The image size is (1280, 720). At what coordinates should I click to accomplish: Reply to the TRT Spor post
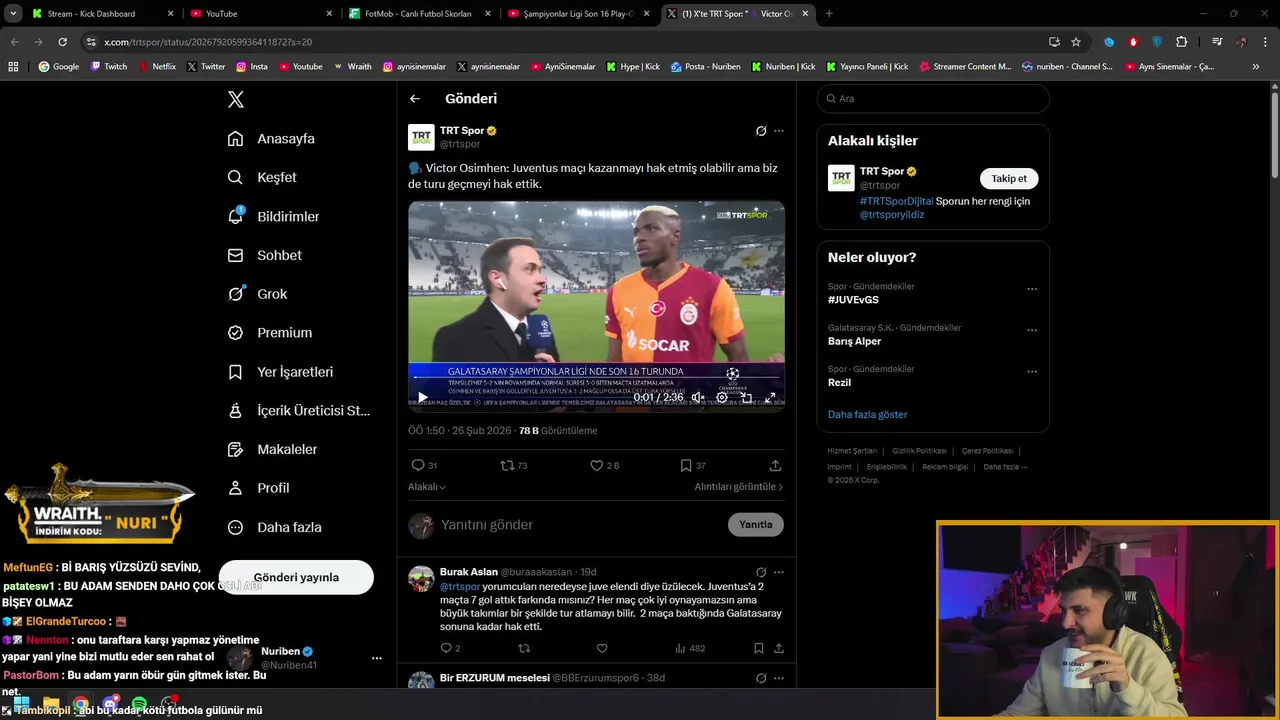click(424, 466)
